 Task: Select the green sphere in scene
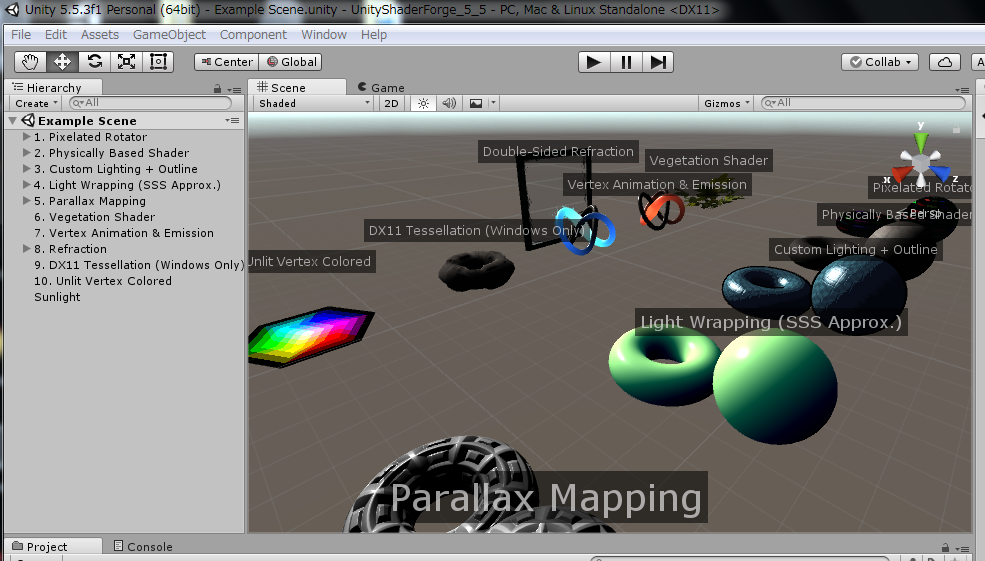click(775, 386)
